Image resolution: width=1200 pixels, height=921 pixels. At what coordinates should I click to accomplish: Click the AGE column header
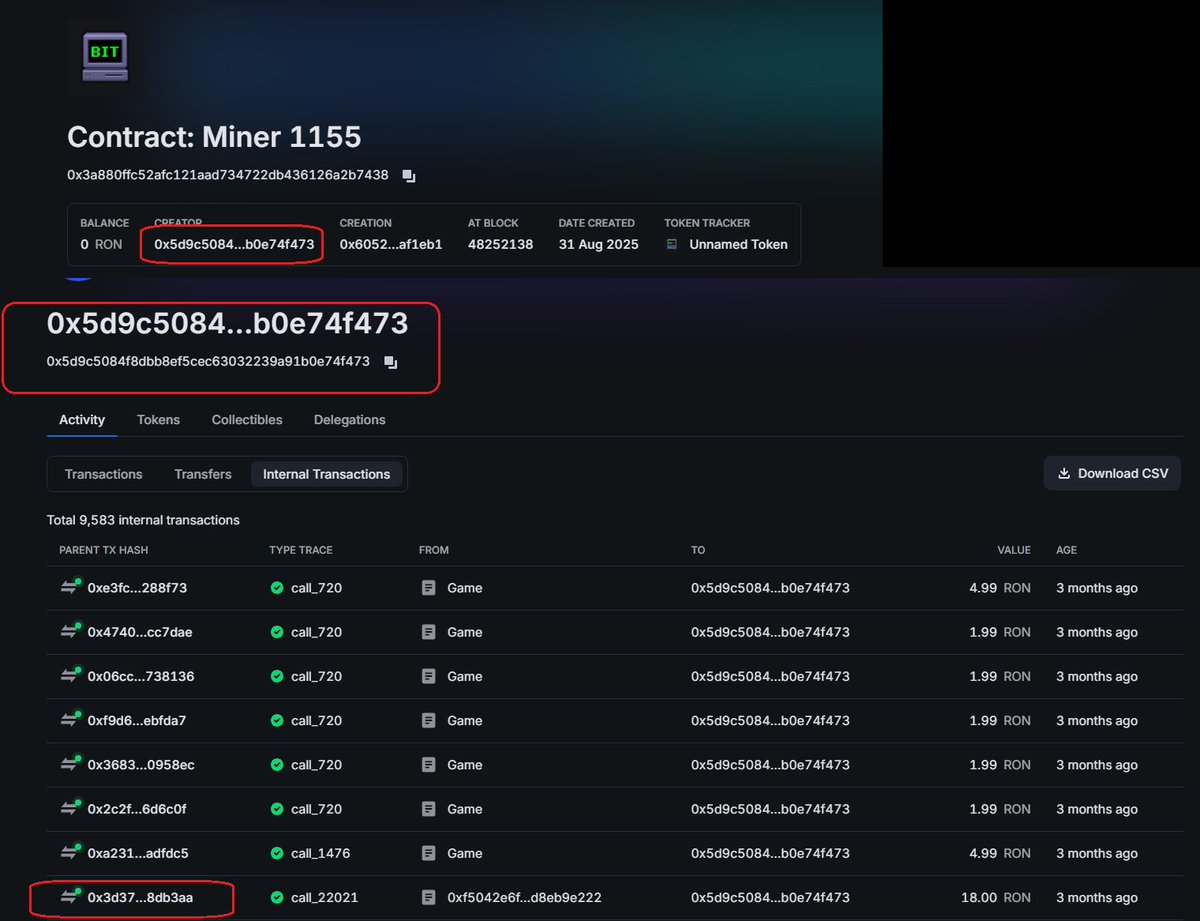click(1066, 550)
